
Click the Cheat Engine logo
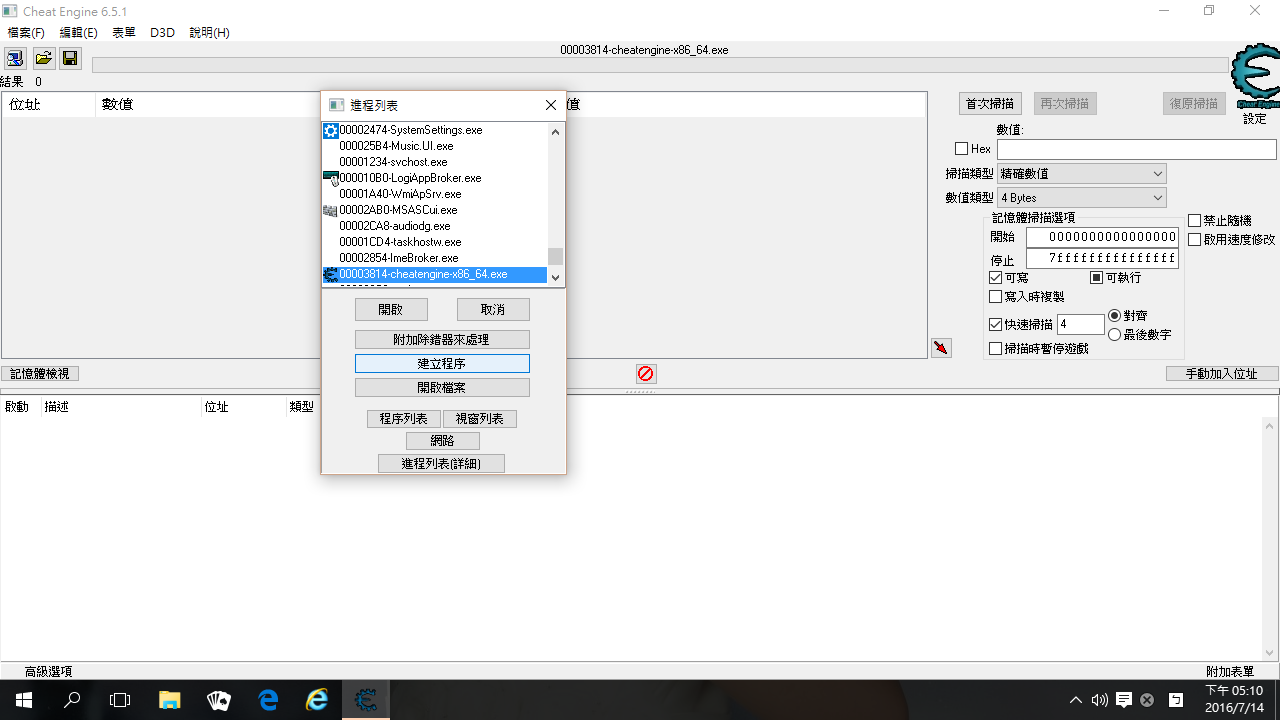click(x=1256, y=77)
